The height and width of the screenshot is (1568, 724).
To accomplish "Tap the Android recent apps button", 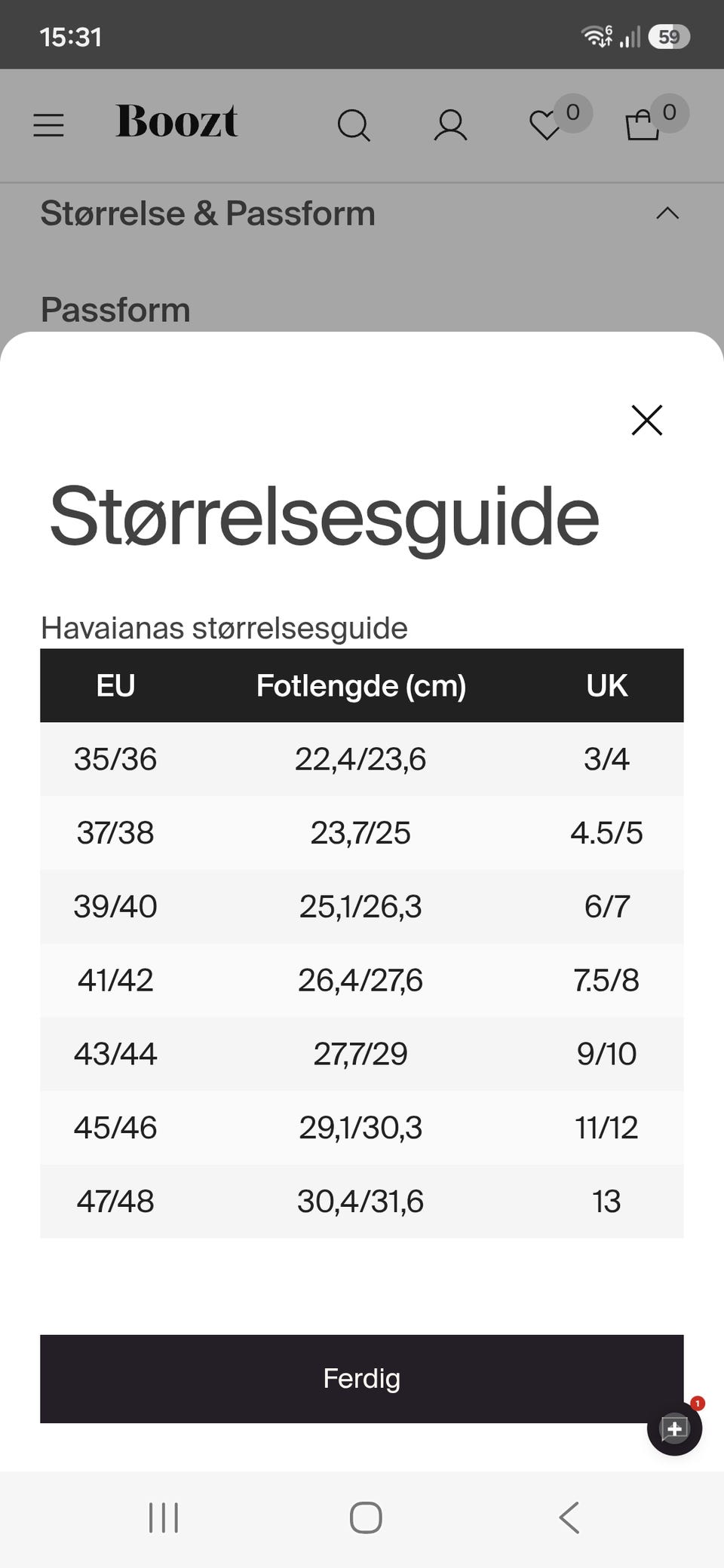I will (164, 1517).
